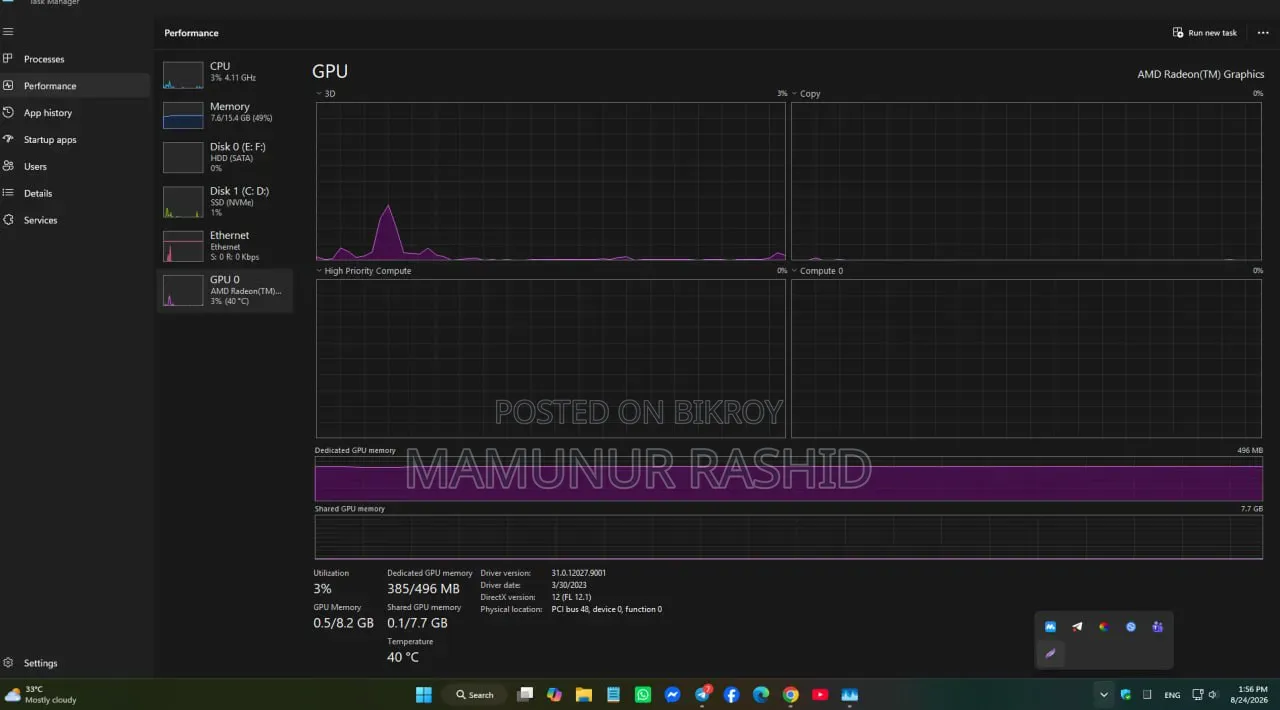The image size is (1280, 710).
Task: Click the 0.5/8.2 GB GPU Memory value
Action: click(x=343, y=623)
